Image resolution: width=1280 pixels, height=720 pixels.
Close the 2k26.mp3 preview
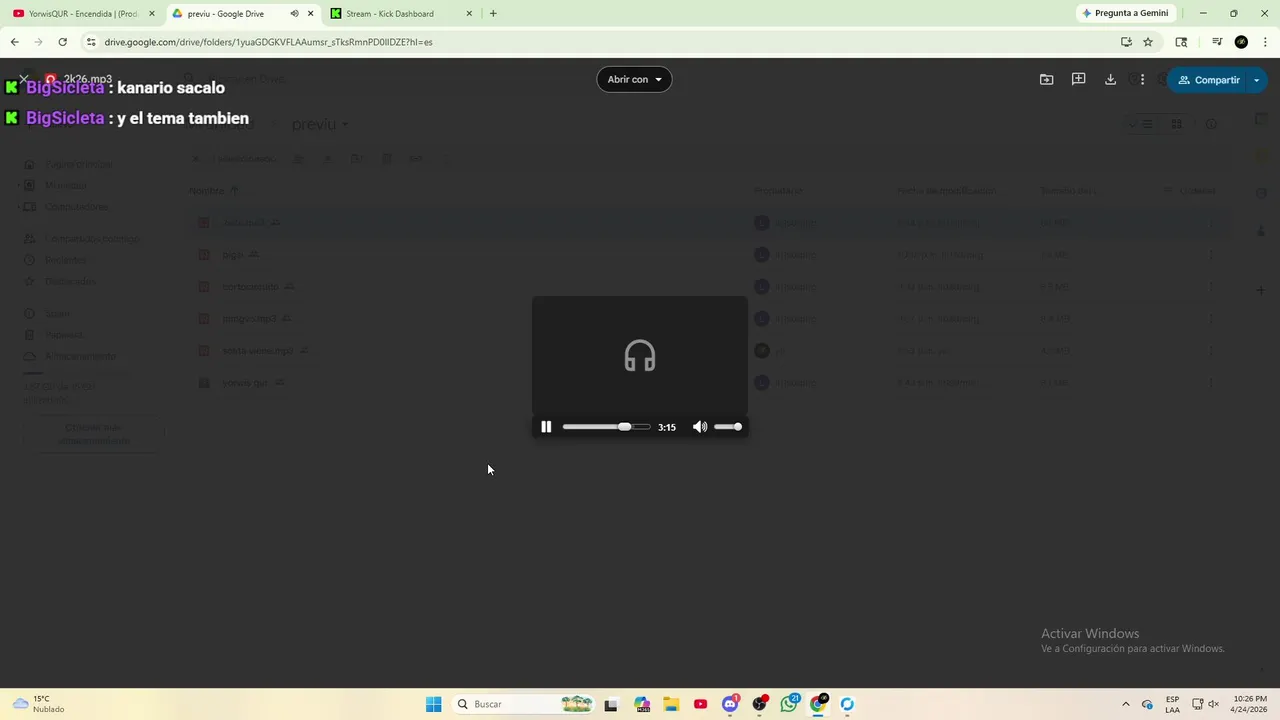[24, 79]
